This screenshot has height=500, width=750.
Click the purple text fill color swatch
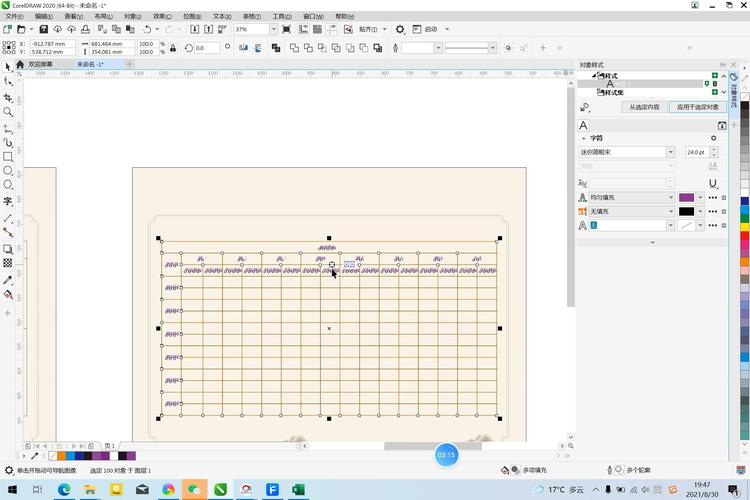coord(686,197)
